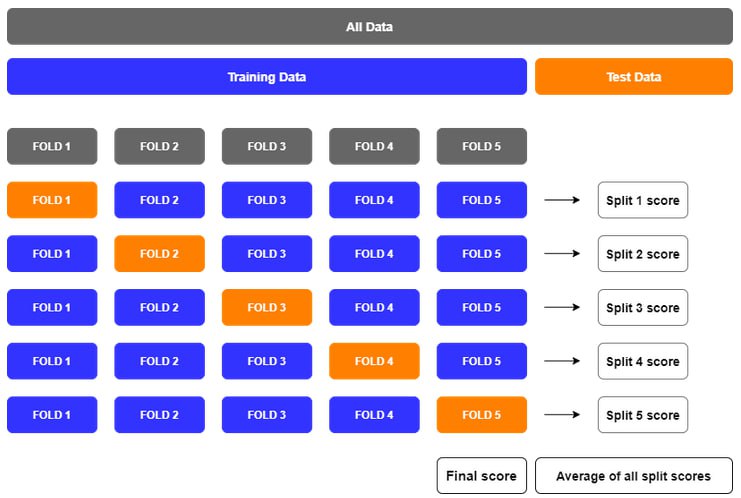This screenshot has height=498, width=741.
Task: Click the Split 4 score box
Action: pyautogui.click(x=643, y=361)
